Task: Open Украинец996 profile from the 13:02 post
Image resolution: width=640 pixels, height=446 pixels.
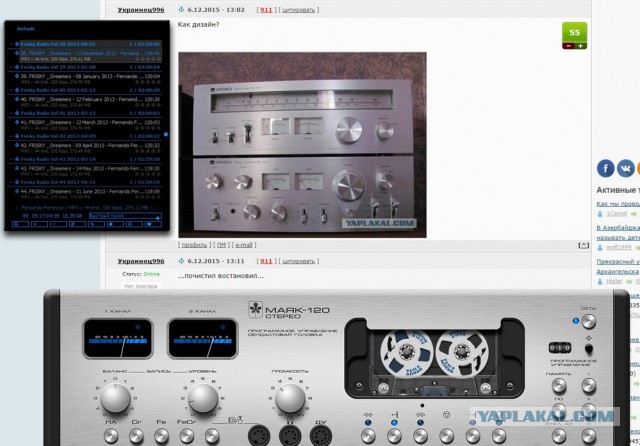Action: pyautogui.click(x=141, y=9)
